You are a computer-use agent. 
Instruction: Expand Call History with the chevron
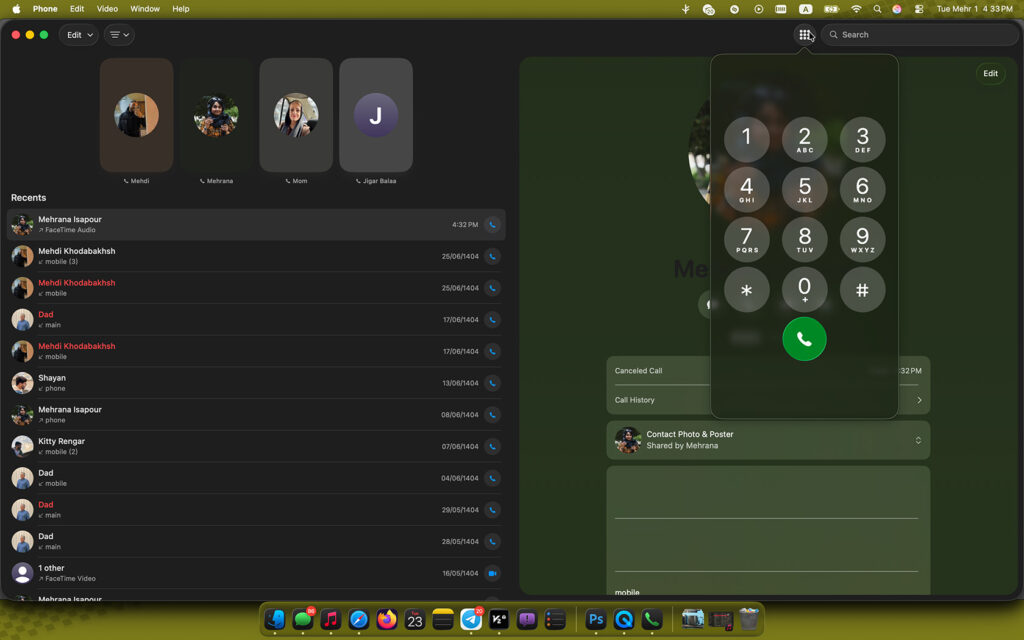point(919,400)
